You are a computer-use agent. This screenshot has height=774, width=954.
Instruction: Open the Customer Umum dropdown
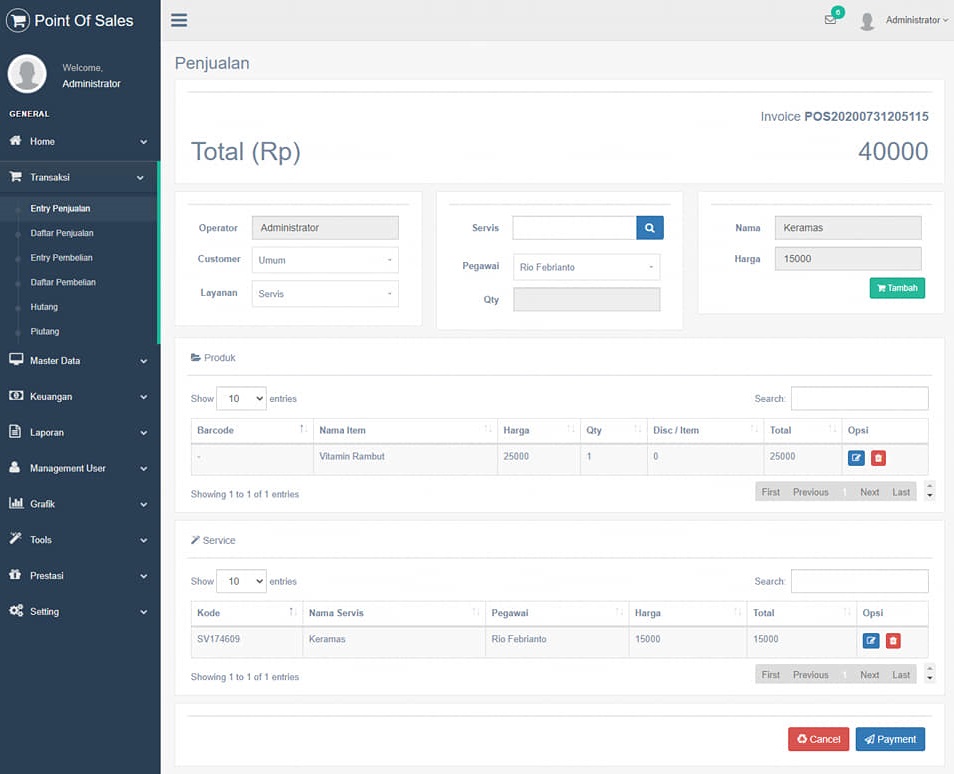pos(326,260)
